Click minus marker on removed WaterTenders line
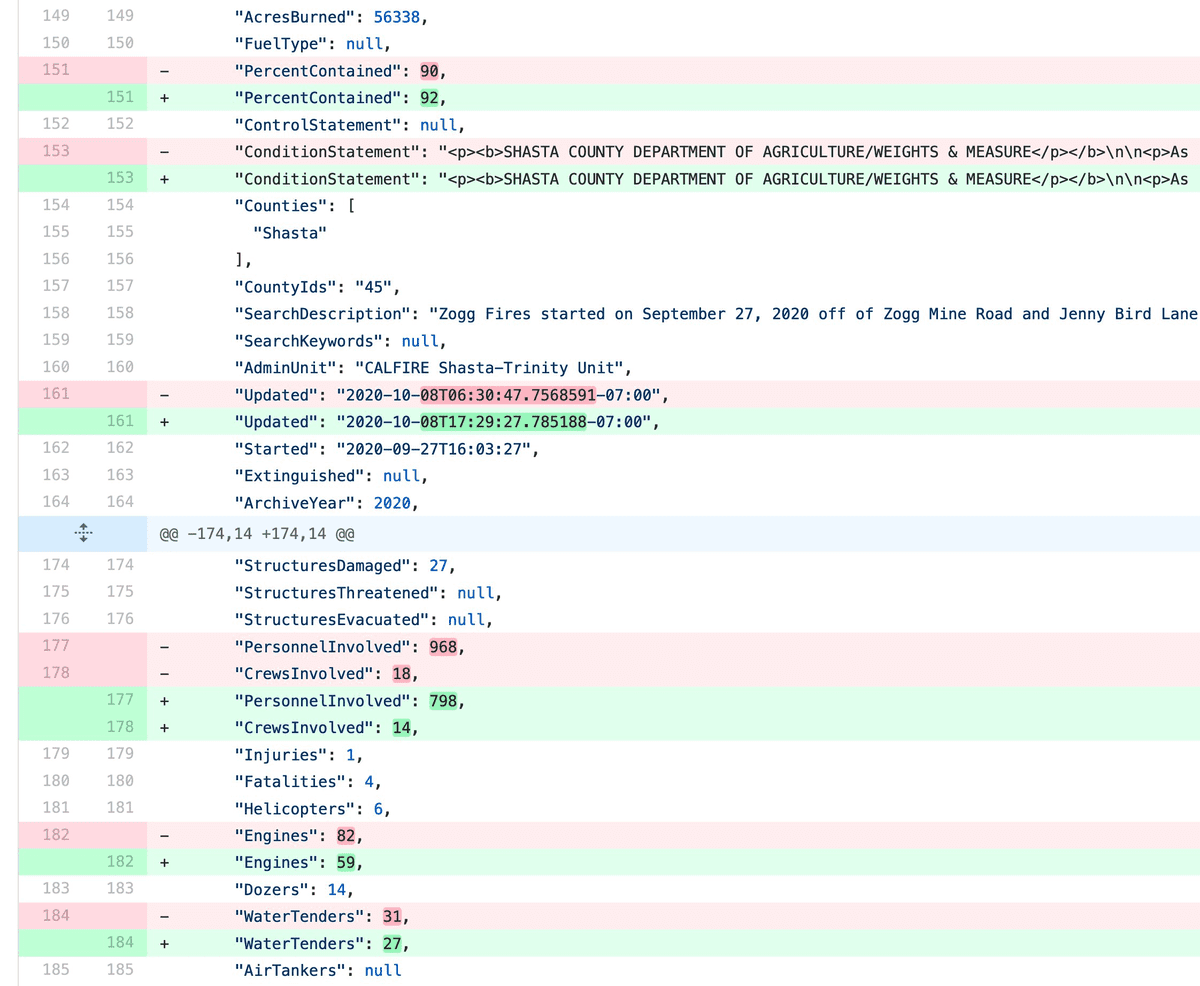The width and height of the screenshot is (1200, 986). coord(164,915)
